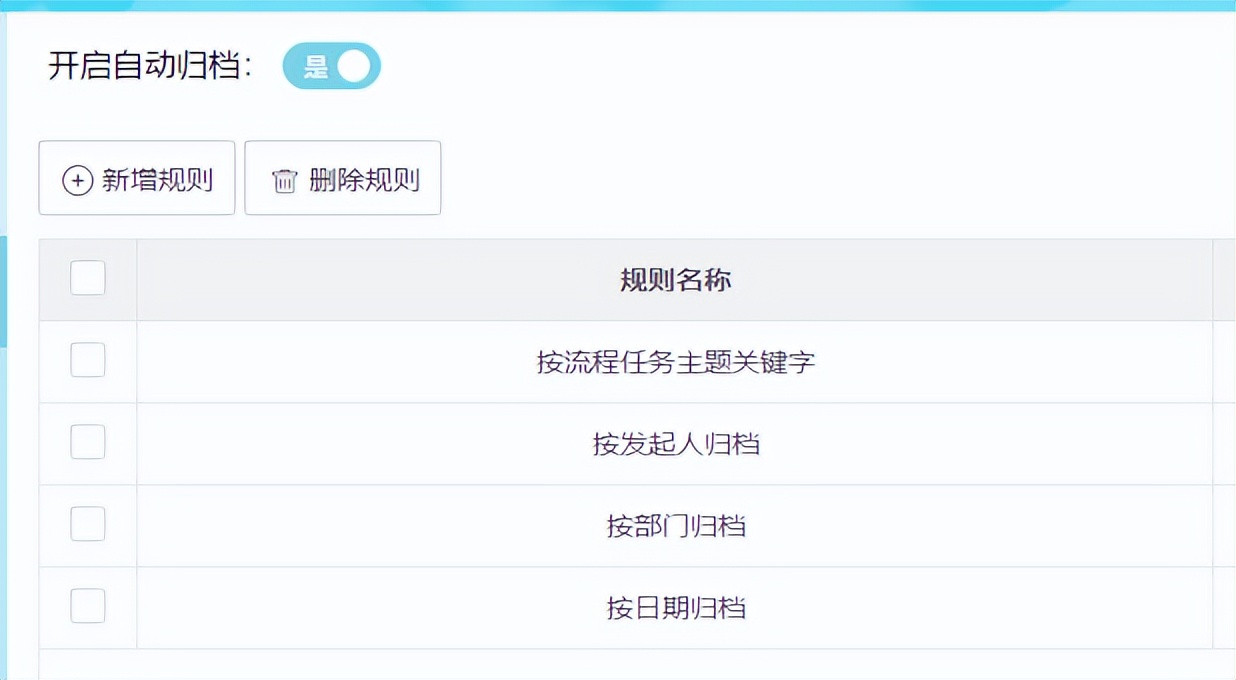The image size is (1236, 680).
Task: Check the checkbox for 按部门归档
Action: point(87,524)
